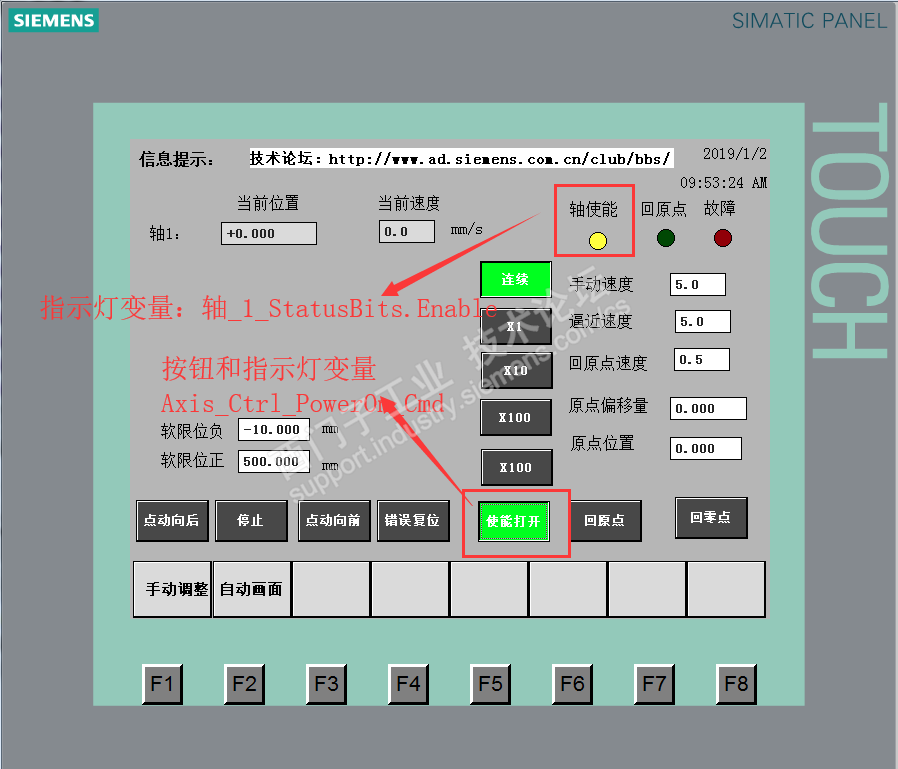Tap the F3 function key
Image resolution: width=898 pixels, height=769 pixels.
point(326,684)
